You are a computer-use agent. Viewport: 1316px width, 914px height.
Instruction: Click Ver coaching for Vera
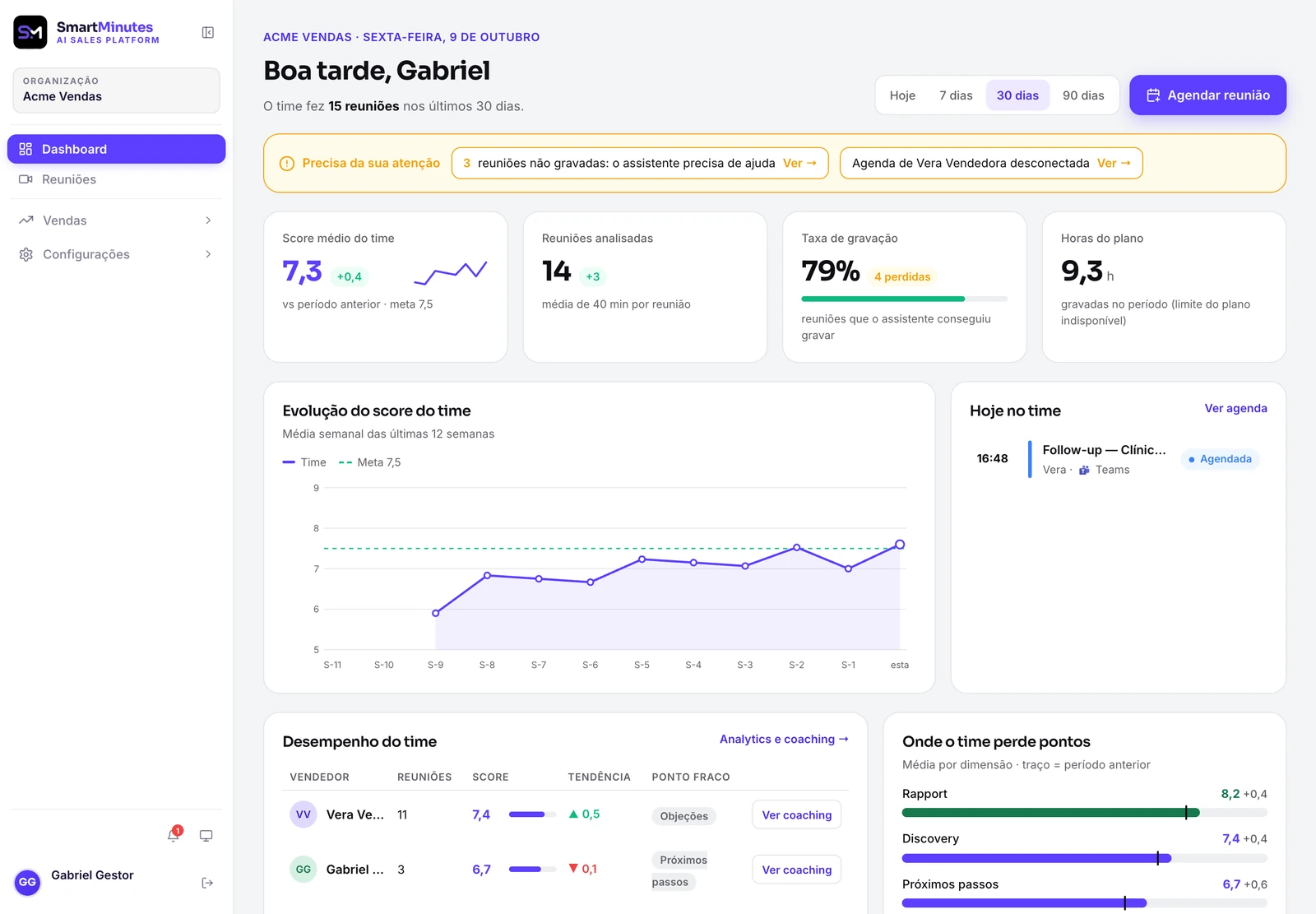(x=796, y=815)
